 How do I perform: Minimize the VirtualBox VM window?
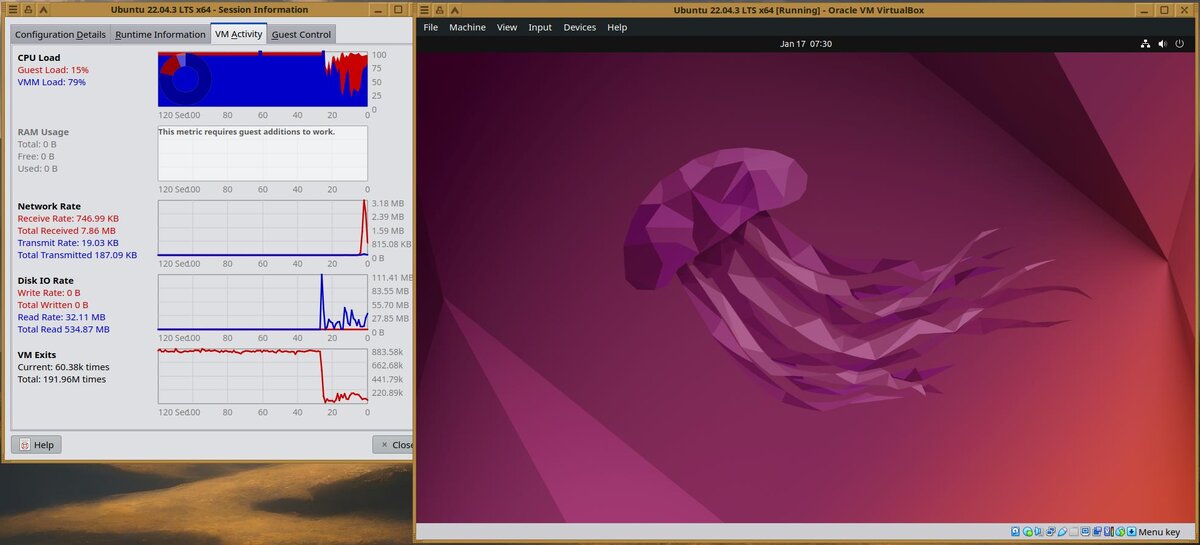(1144, 10)
